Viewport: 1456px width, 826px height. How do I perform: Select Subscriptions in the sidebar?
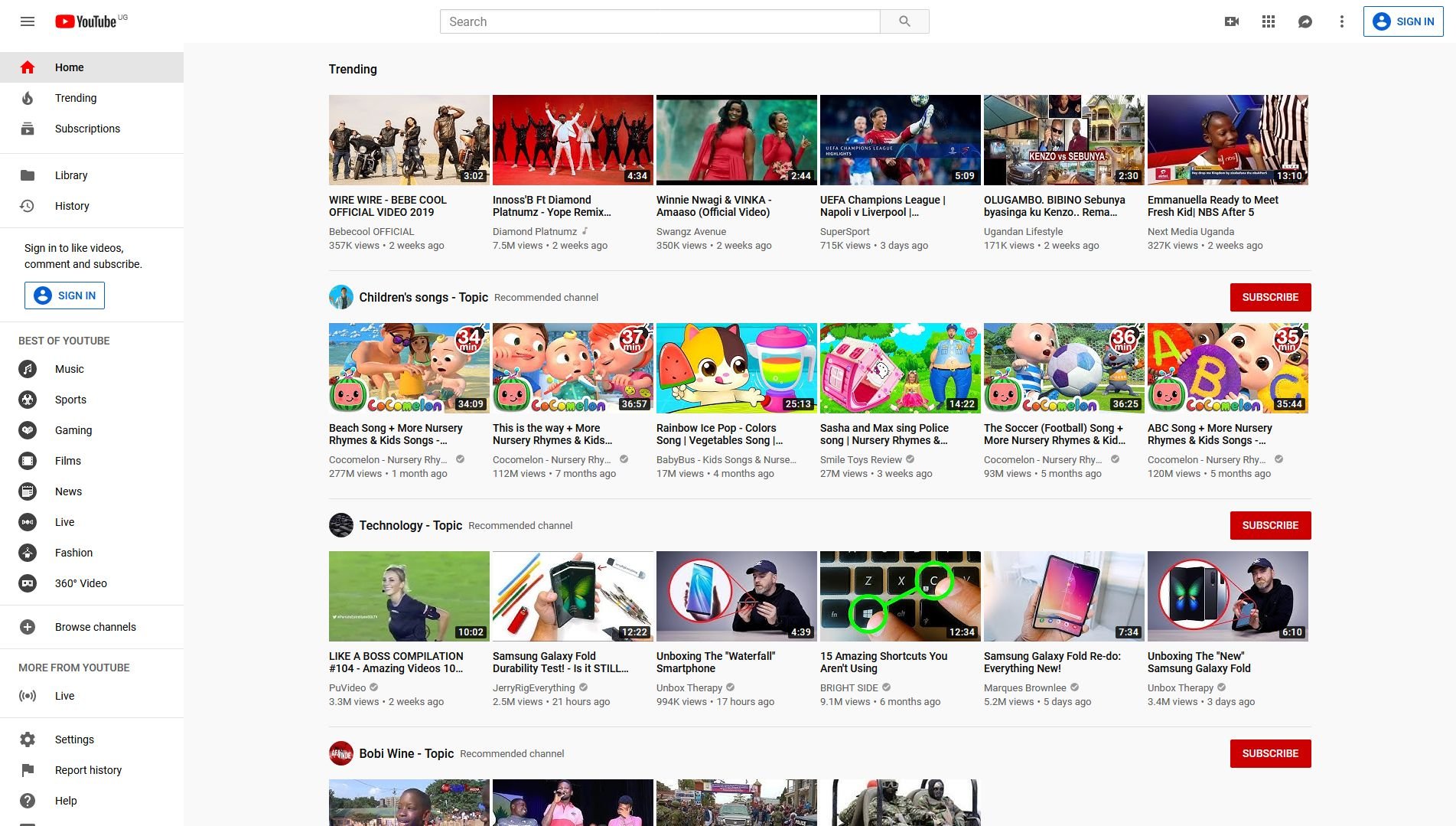point(92,129)
